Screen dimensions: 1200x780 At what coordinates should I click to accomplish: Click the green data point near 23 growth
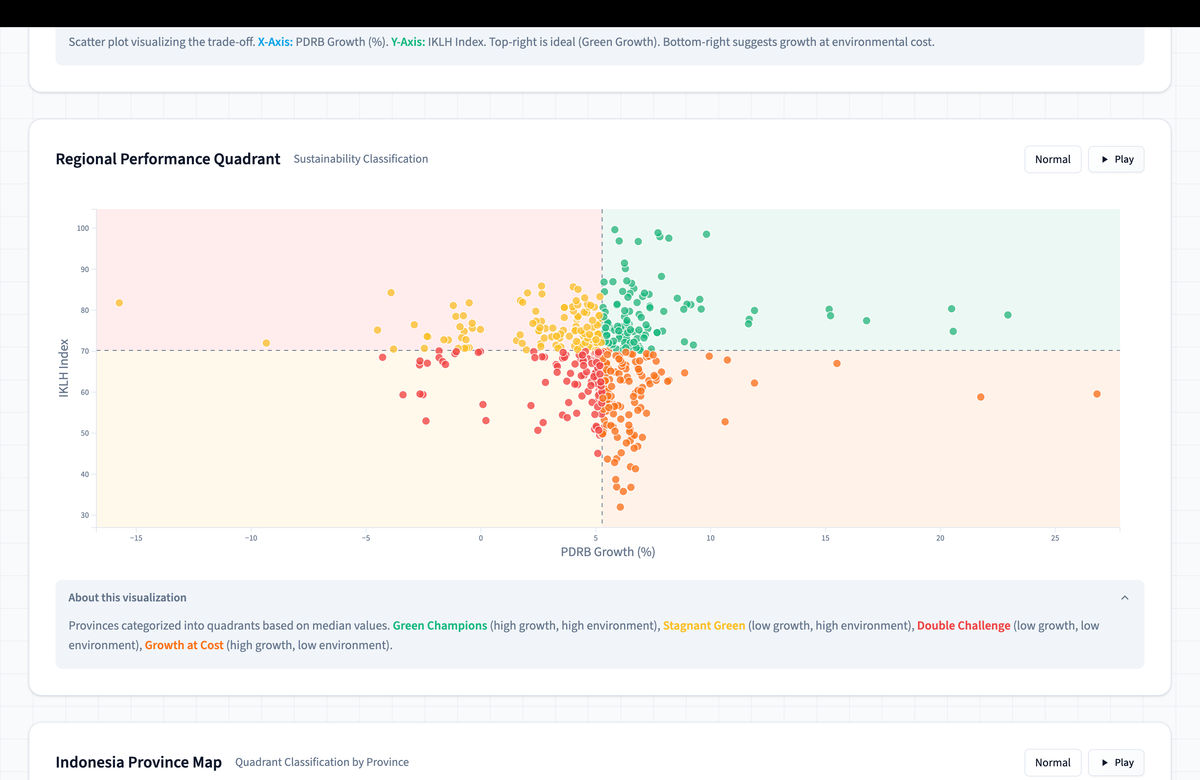[x=1008, y=315]
